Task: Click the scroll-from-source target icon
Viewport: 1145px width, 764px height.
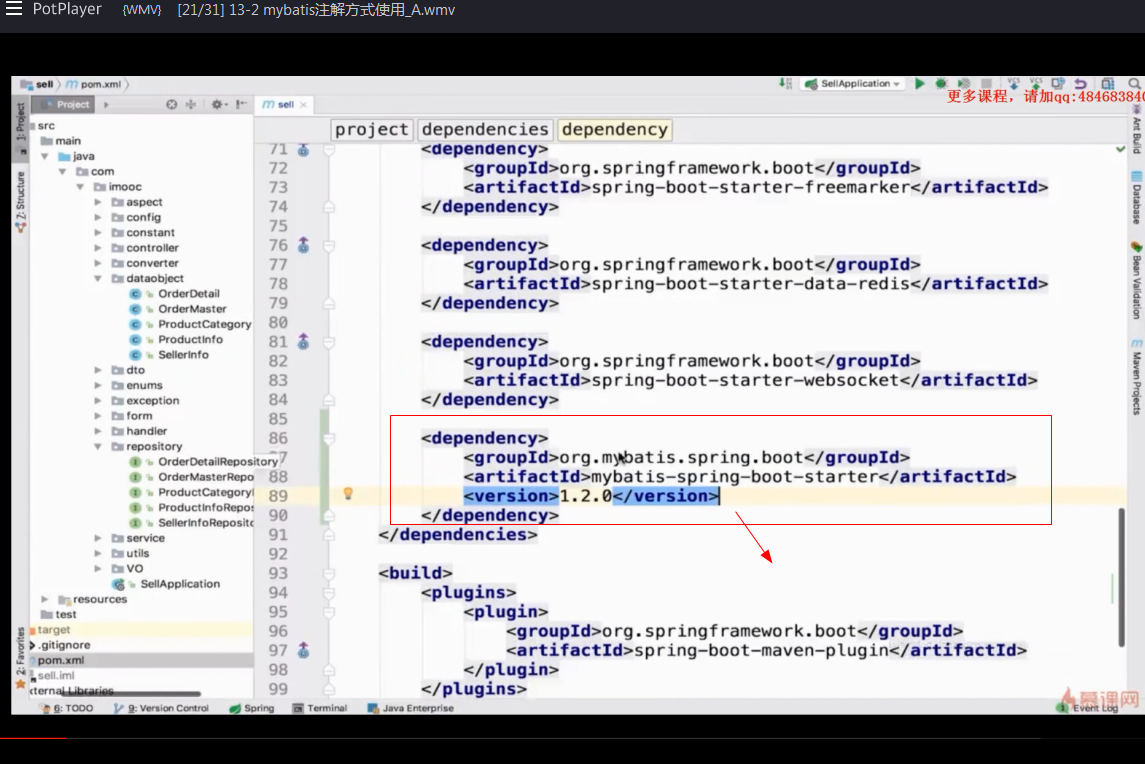Action: click(x=172, y=104)
